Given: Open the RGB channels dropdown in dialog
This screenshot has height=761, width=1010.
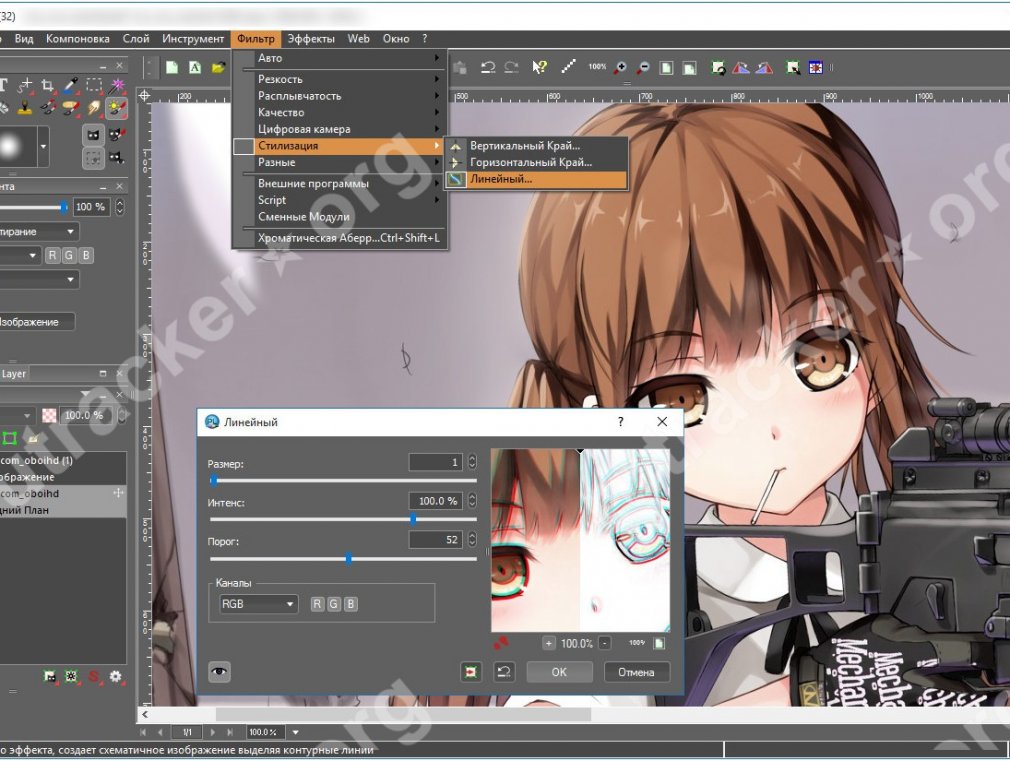Looking at the screenshot, I should pos(258,604).
